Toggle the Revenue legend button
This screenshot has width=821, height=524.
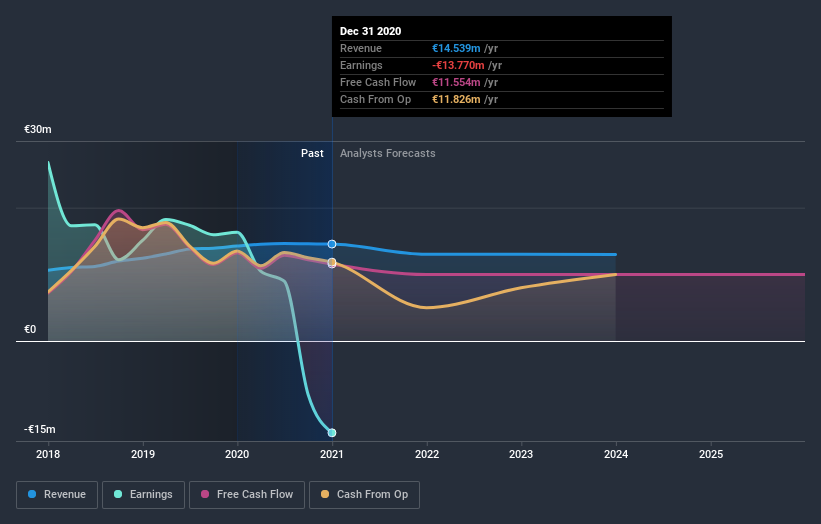(57, 495)
